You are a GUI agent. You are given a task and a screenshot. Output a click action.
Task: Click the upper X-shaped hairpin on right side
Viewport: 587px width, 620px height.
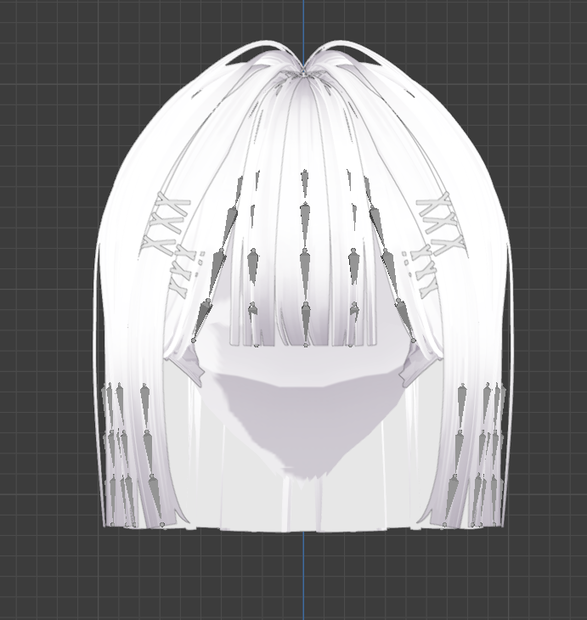tap(436, 206)
